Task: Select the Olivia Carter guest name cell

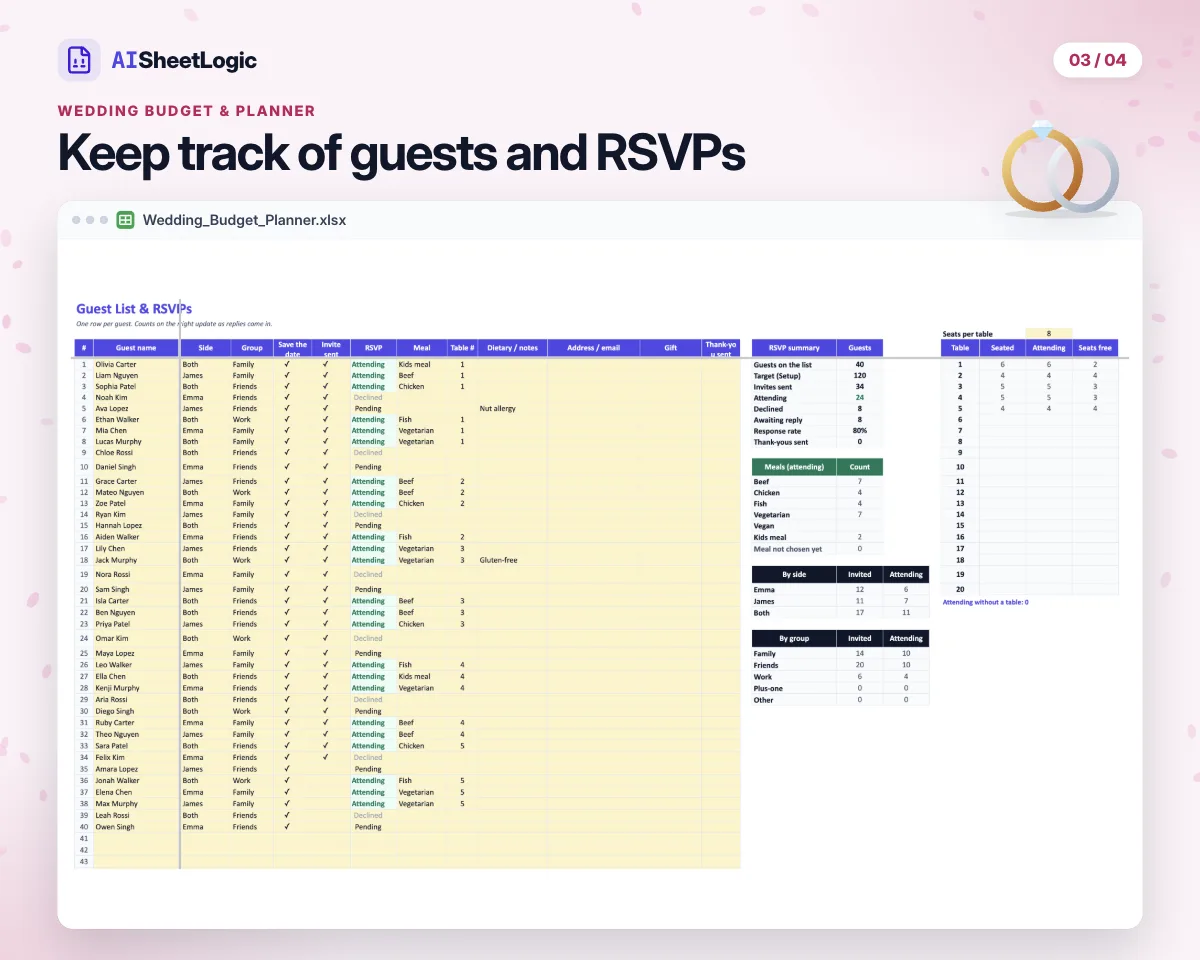Action: tap(136, 364)
